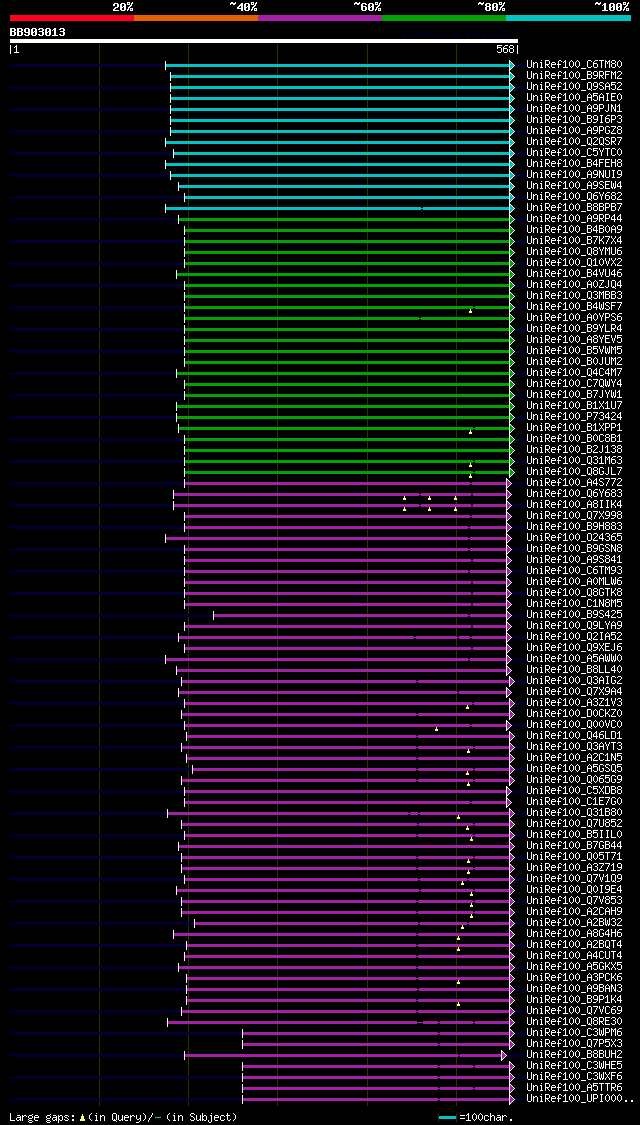Click the white query sequence bar

point(264,41)
